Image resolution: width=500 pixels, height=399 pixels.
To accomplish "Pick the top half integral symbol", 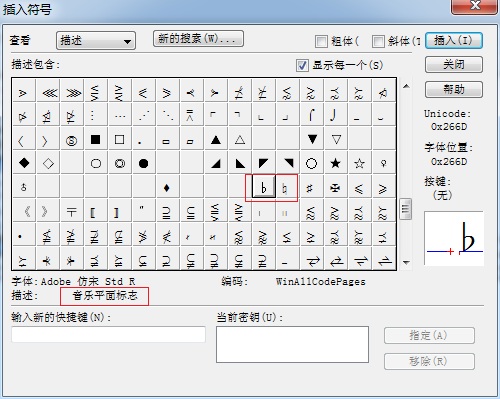I will [312, 115].
